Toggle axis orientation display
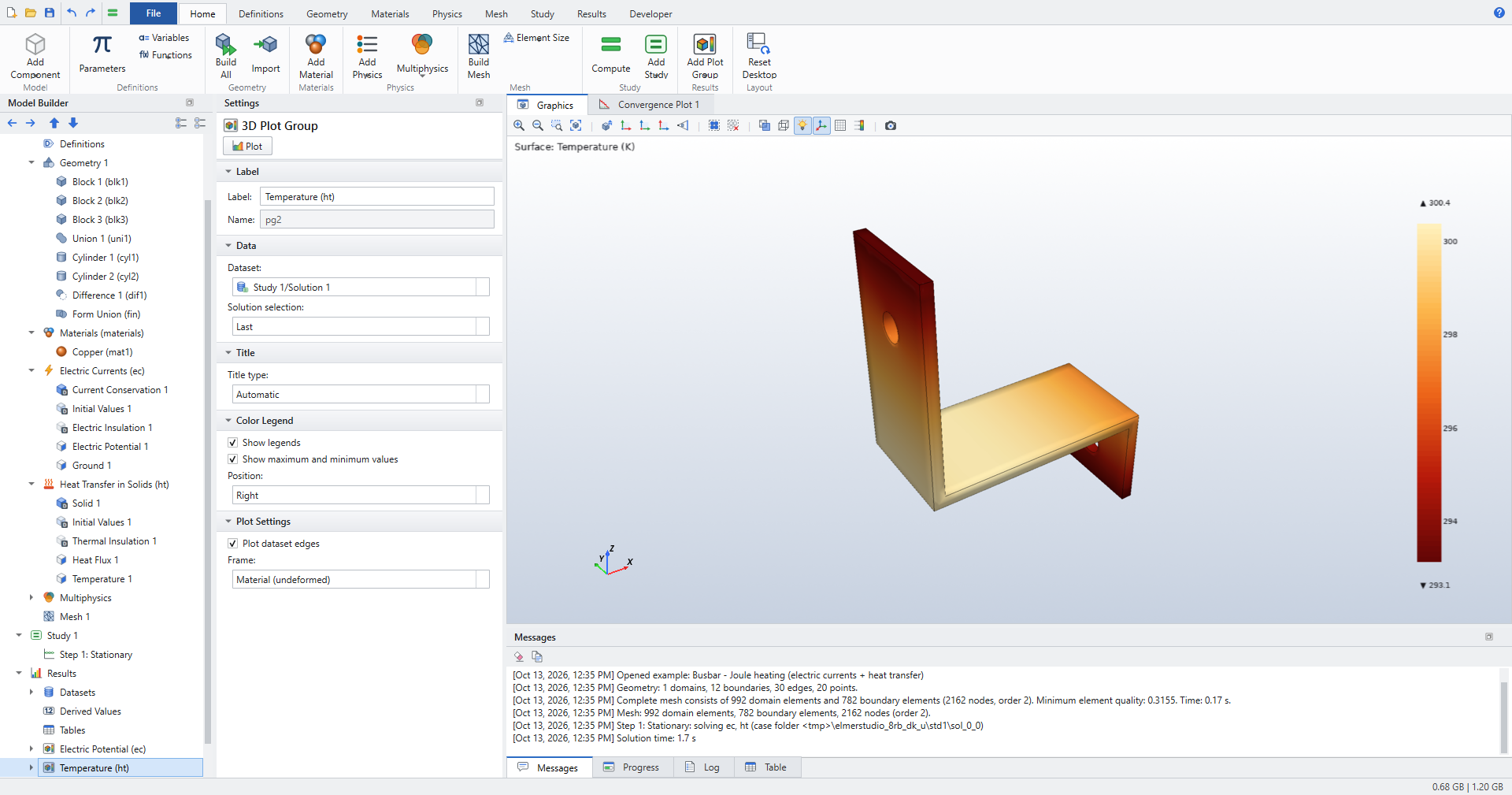Viewport: 1512px width, 795px height. 821,125
